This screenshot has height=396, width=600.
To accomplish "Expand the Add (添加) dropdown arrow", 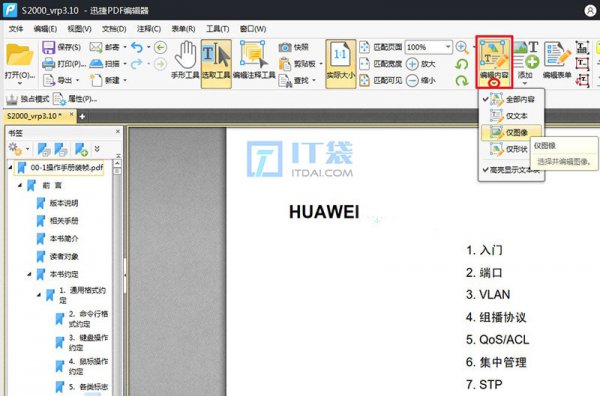I will 525,83.
